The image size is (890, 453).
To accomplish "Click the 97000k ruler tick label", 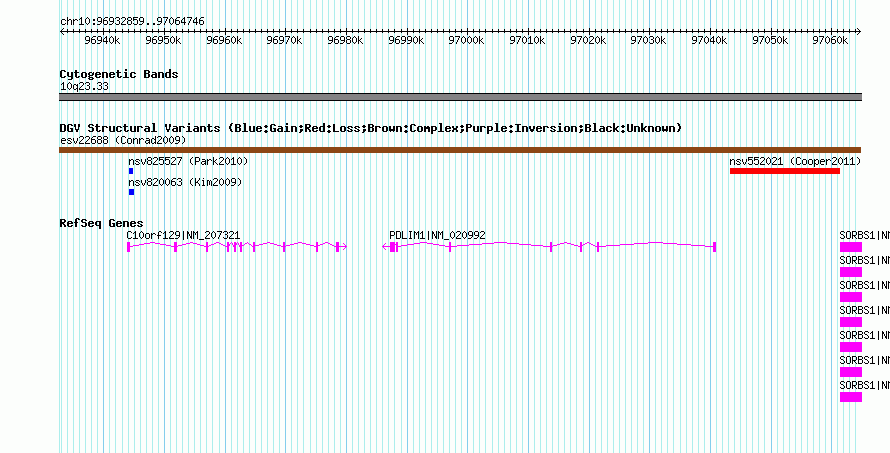I will pos(467,41).
